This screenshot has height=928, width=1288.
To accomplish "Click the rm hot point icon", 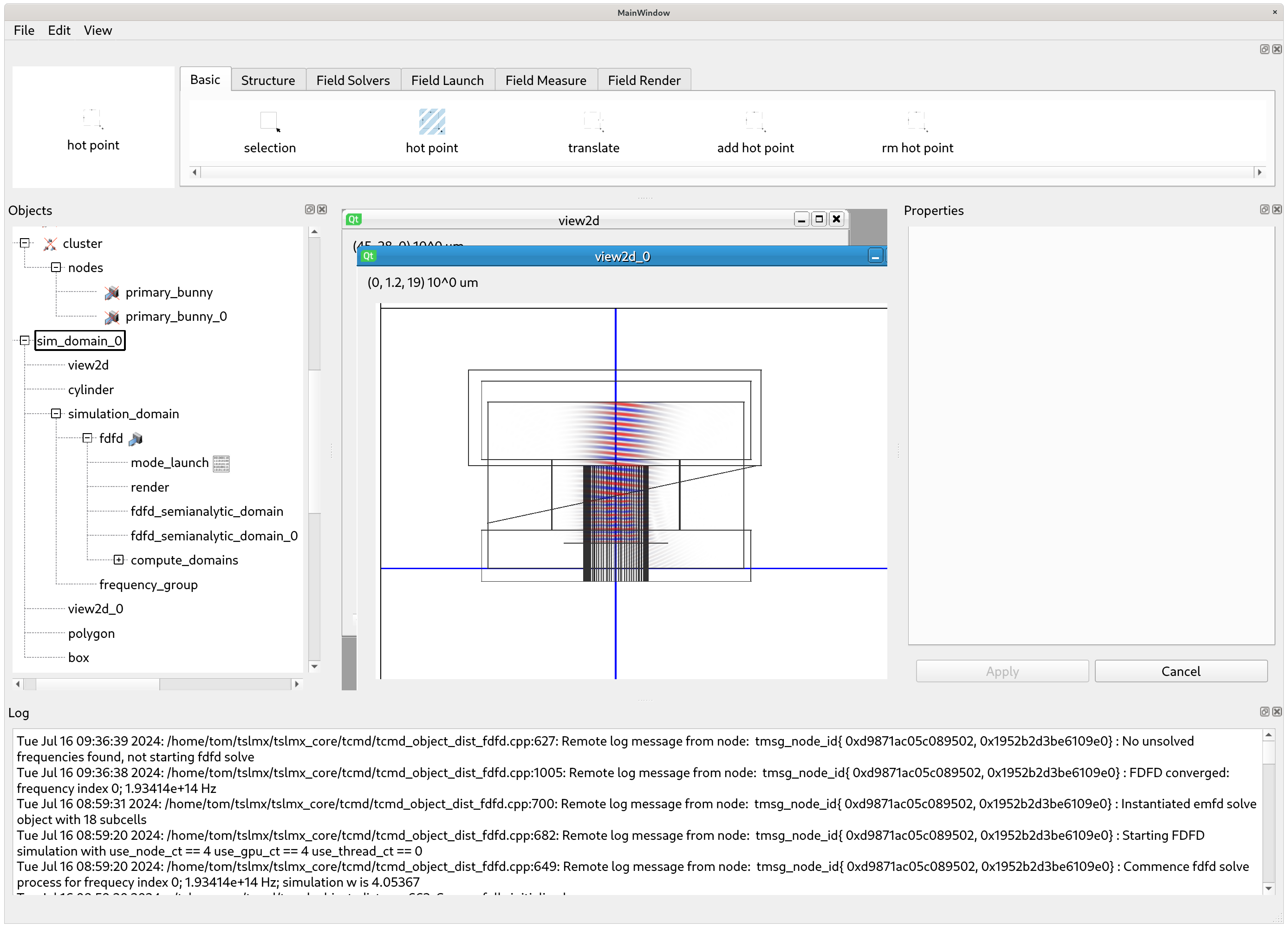I will [917, 121].
